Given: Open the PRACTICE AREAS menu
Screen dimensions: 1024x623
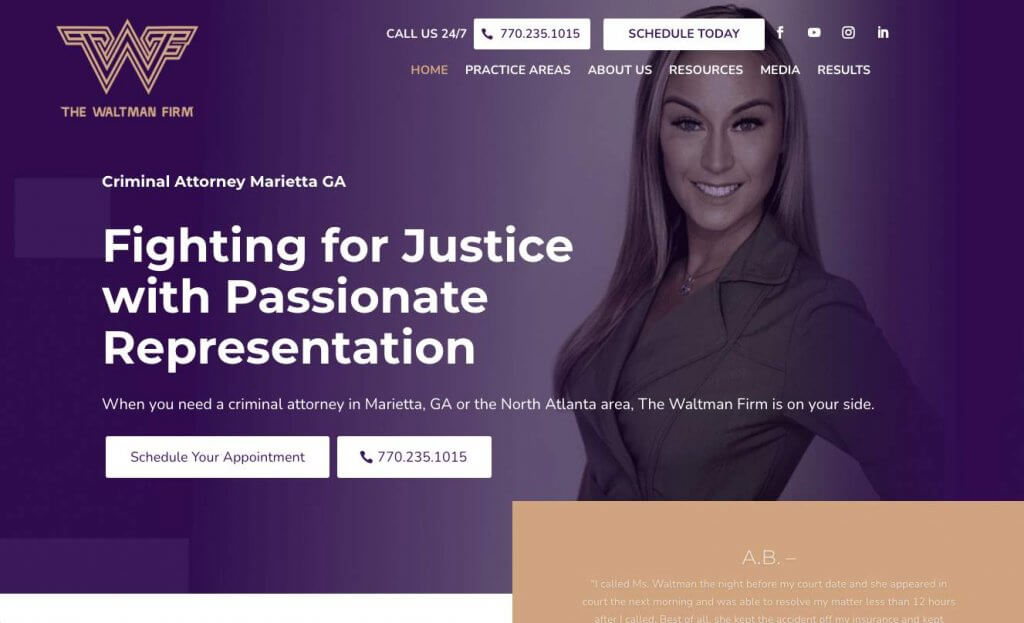Looking at the screenshot, I should point(518,70).
